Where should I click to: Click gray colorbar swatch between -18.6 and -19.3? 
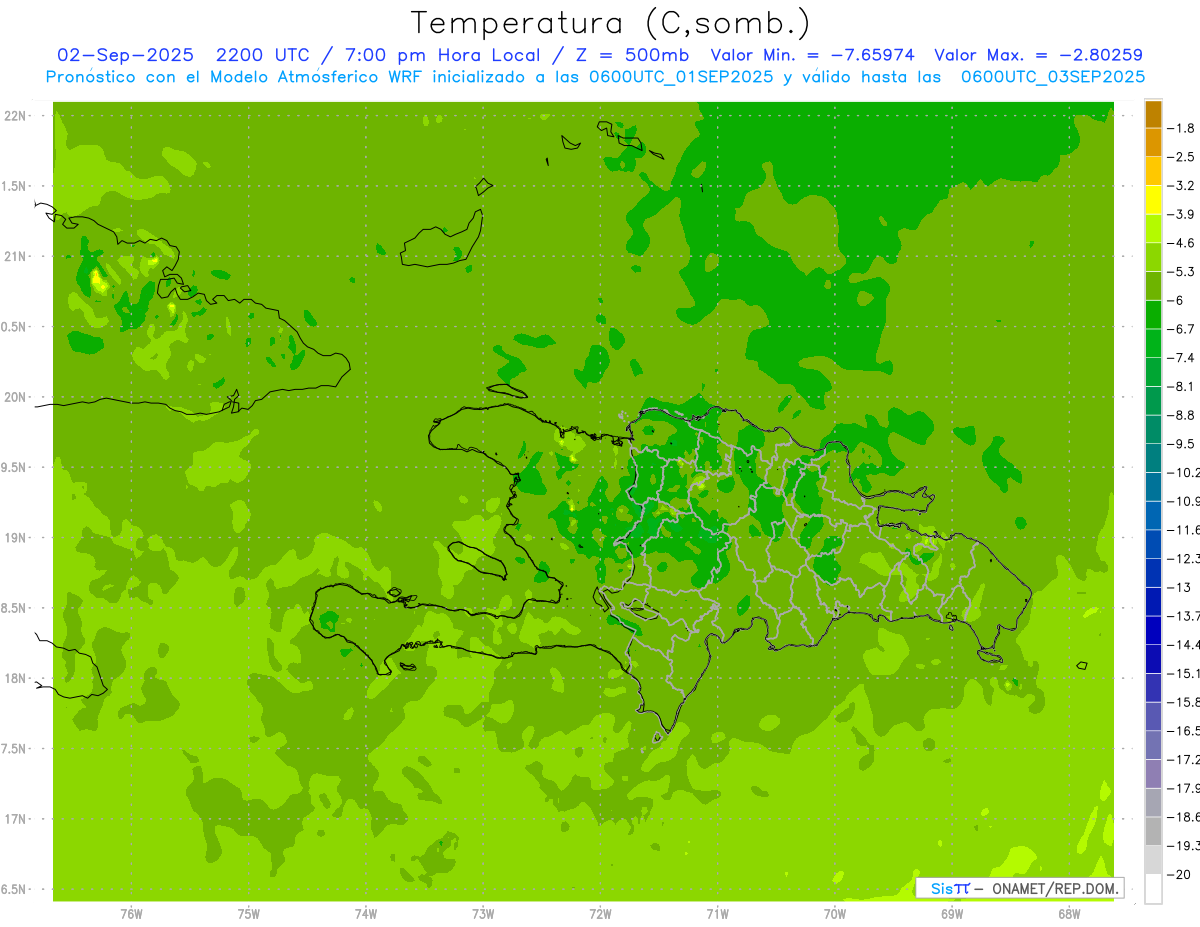point(1153,832)
